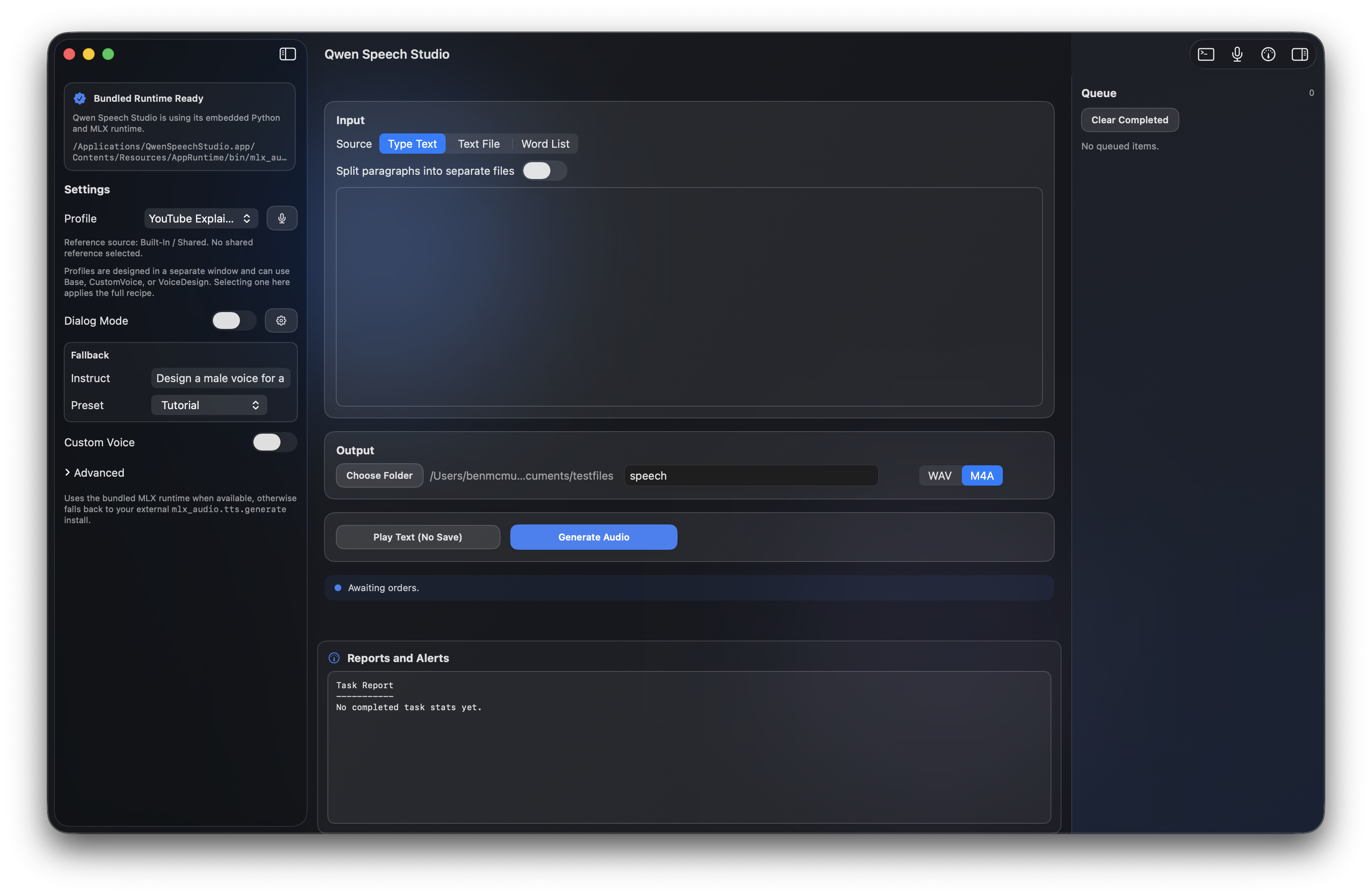
Task: Click into the main text input area
Action: point(689,297)
